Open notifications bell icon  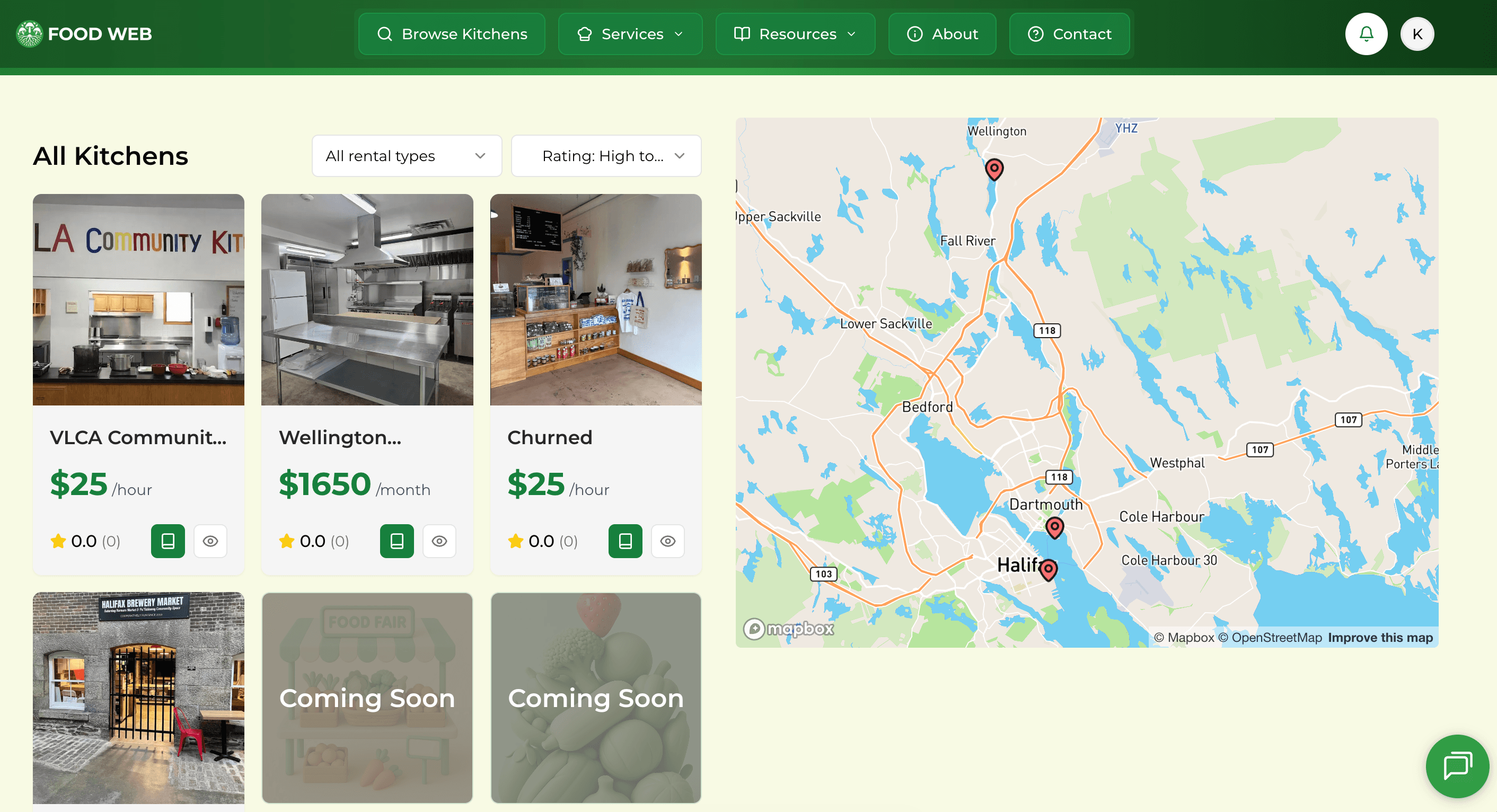1366,34
